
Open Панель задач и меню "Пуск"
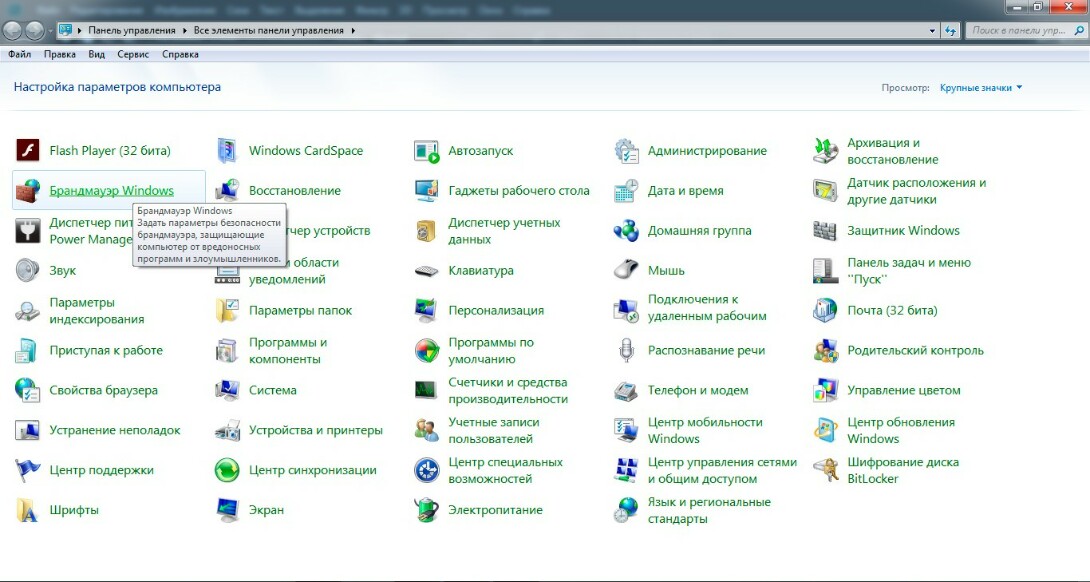click(909, 270)
